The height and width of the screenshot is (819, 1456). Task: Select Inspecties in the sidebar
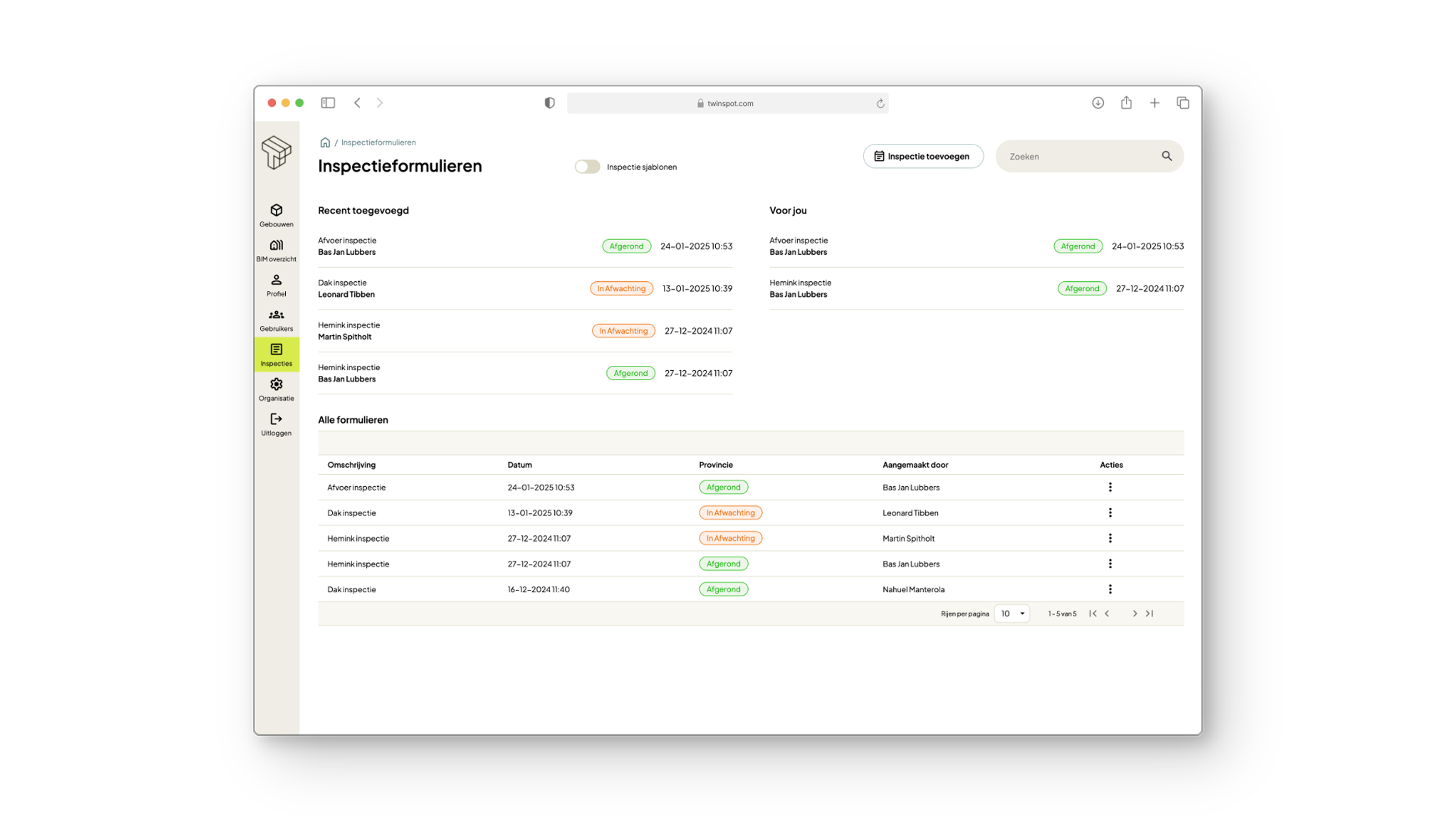(276, 355)
